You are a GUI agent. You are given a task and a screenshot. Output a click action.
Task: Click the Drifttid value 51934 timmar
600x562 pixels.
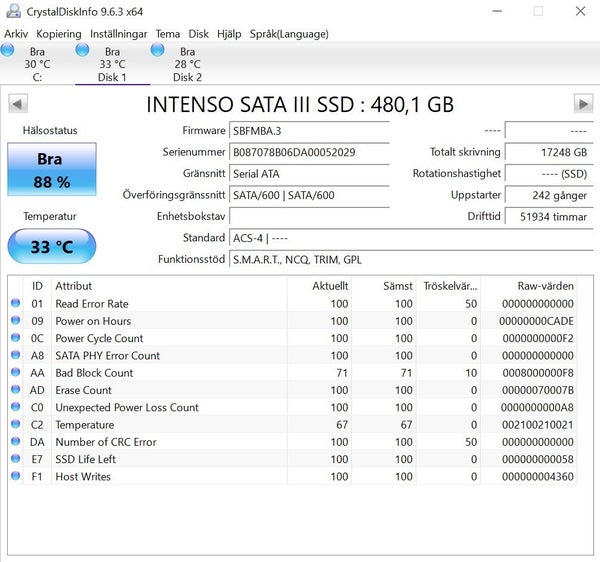[x=549, y=217]
